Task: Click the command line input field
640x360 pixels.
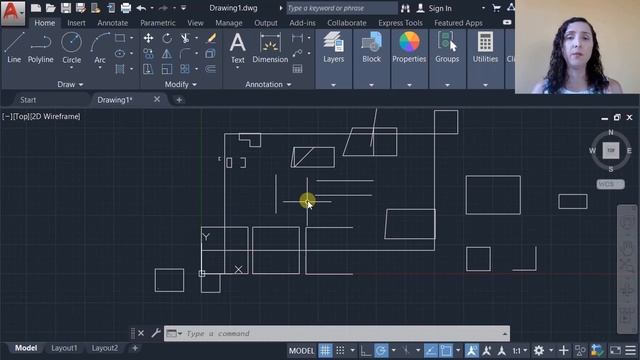Action: click(337, 333)
